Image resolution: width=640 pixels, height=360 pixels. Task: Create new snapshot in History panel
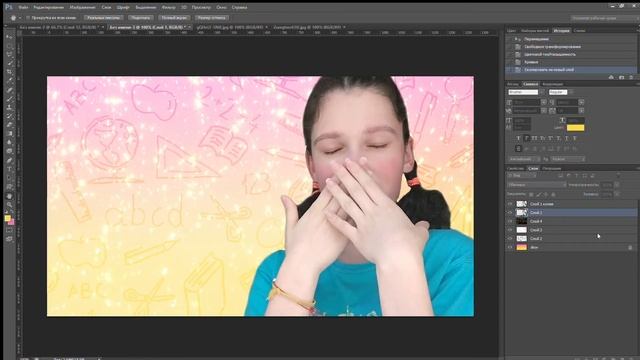[621, 77]
